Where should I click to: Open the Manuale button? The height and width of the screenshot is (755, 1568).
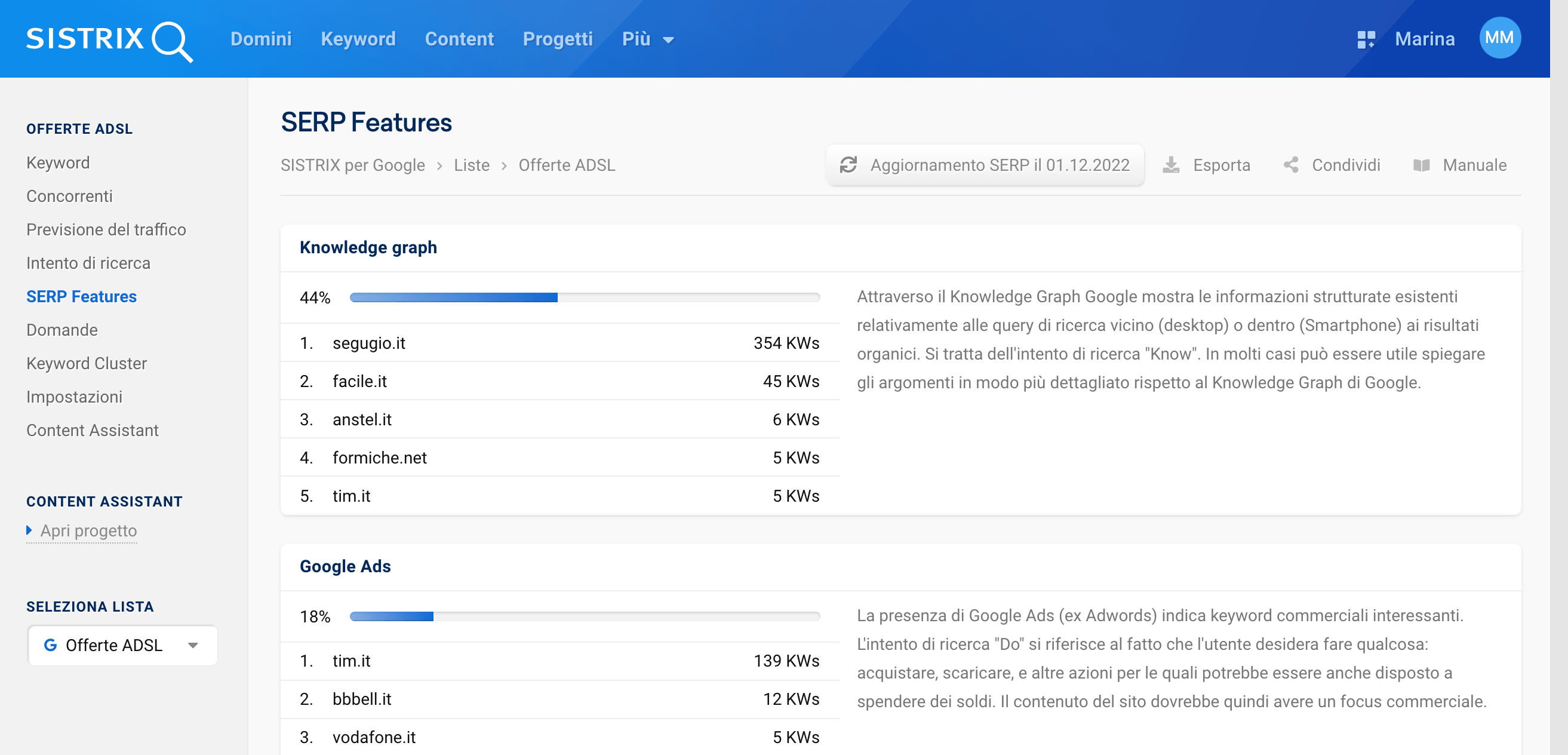point(1460,165)
